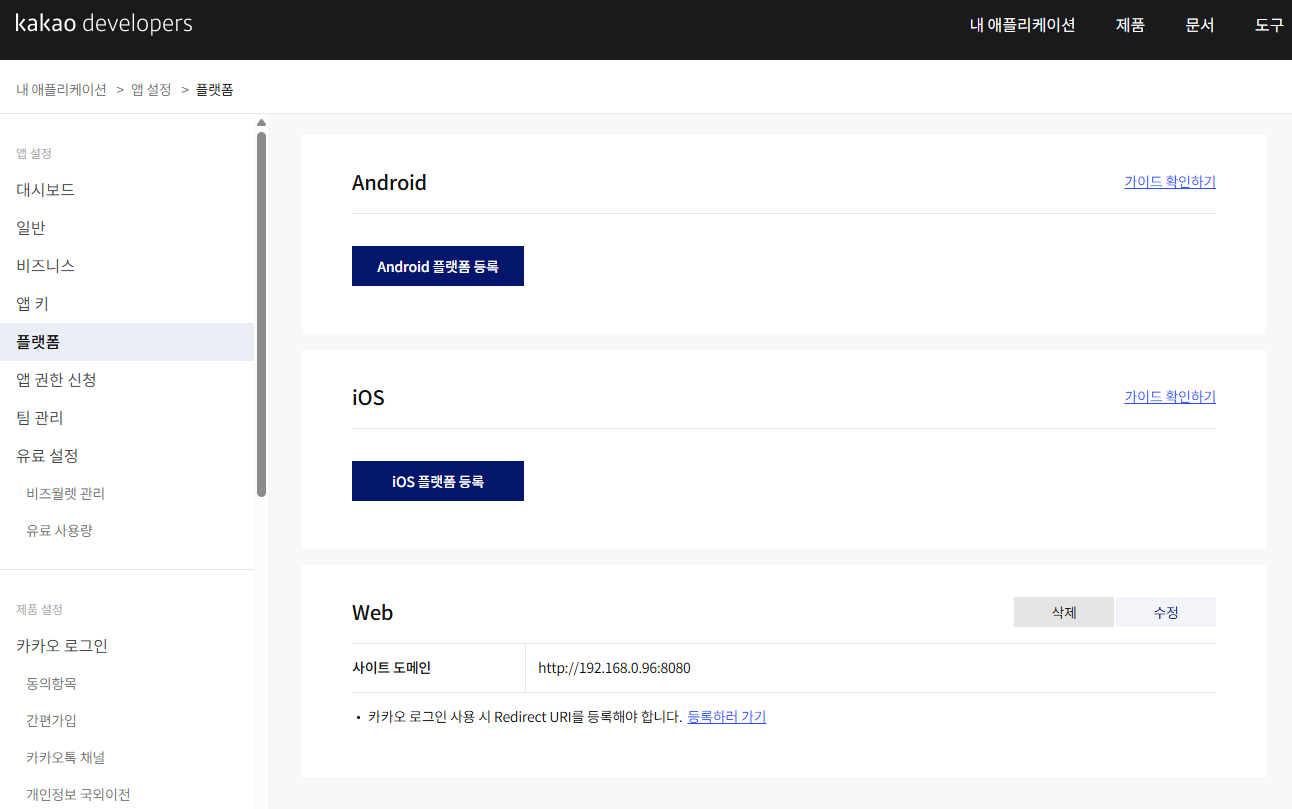Follow the 등록하러 가기 link
The image size is (1292, 809).
(727, 717)
